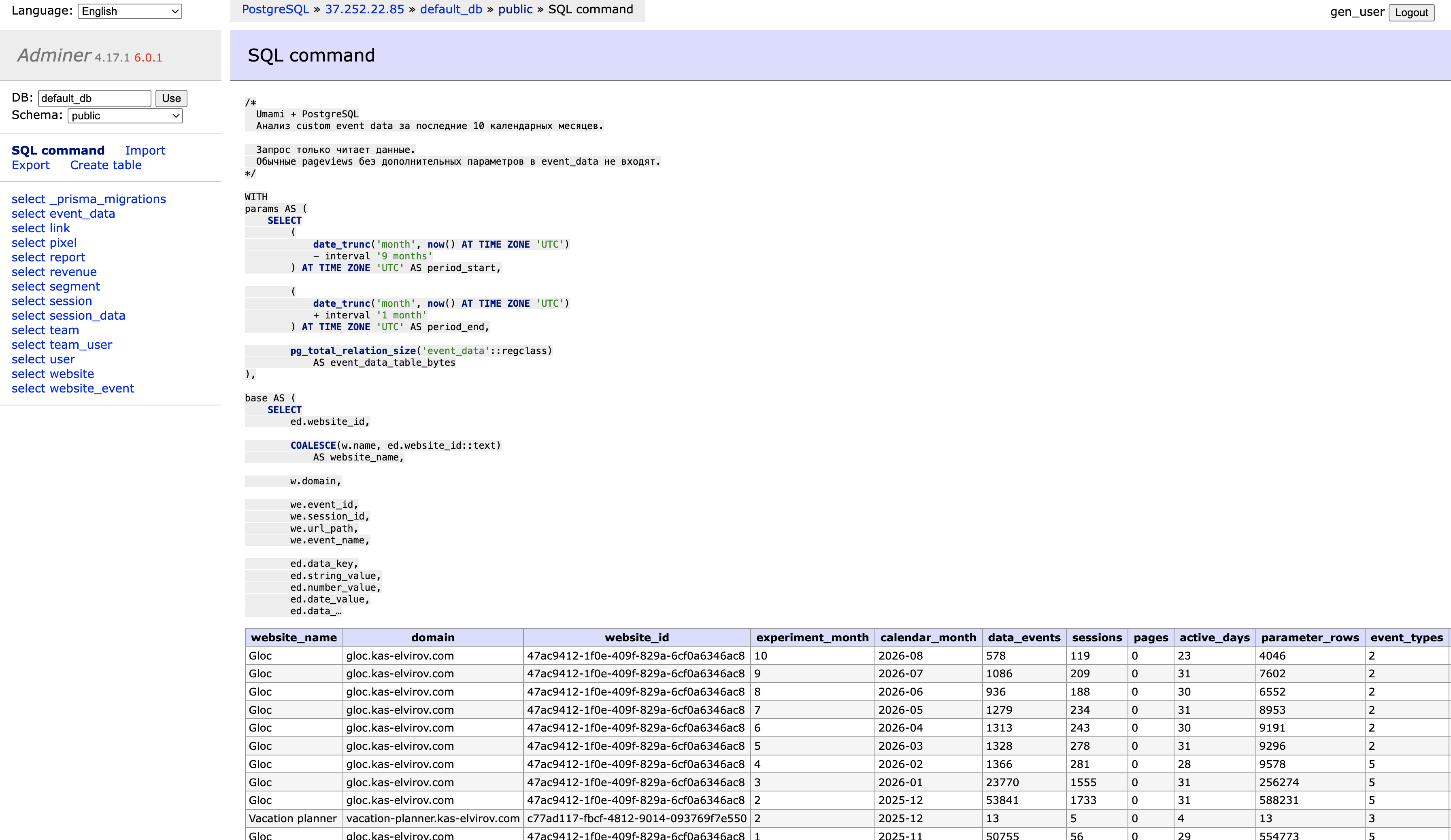Click website_id cell c77ad117-fbcf-4812-9014-093769f7e550
Image resolution: width=1451 pixels, height=840 pixels.
click(x=637, y=818)
